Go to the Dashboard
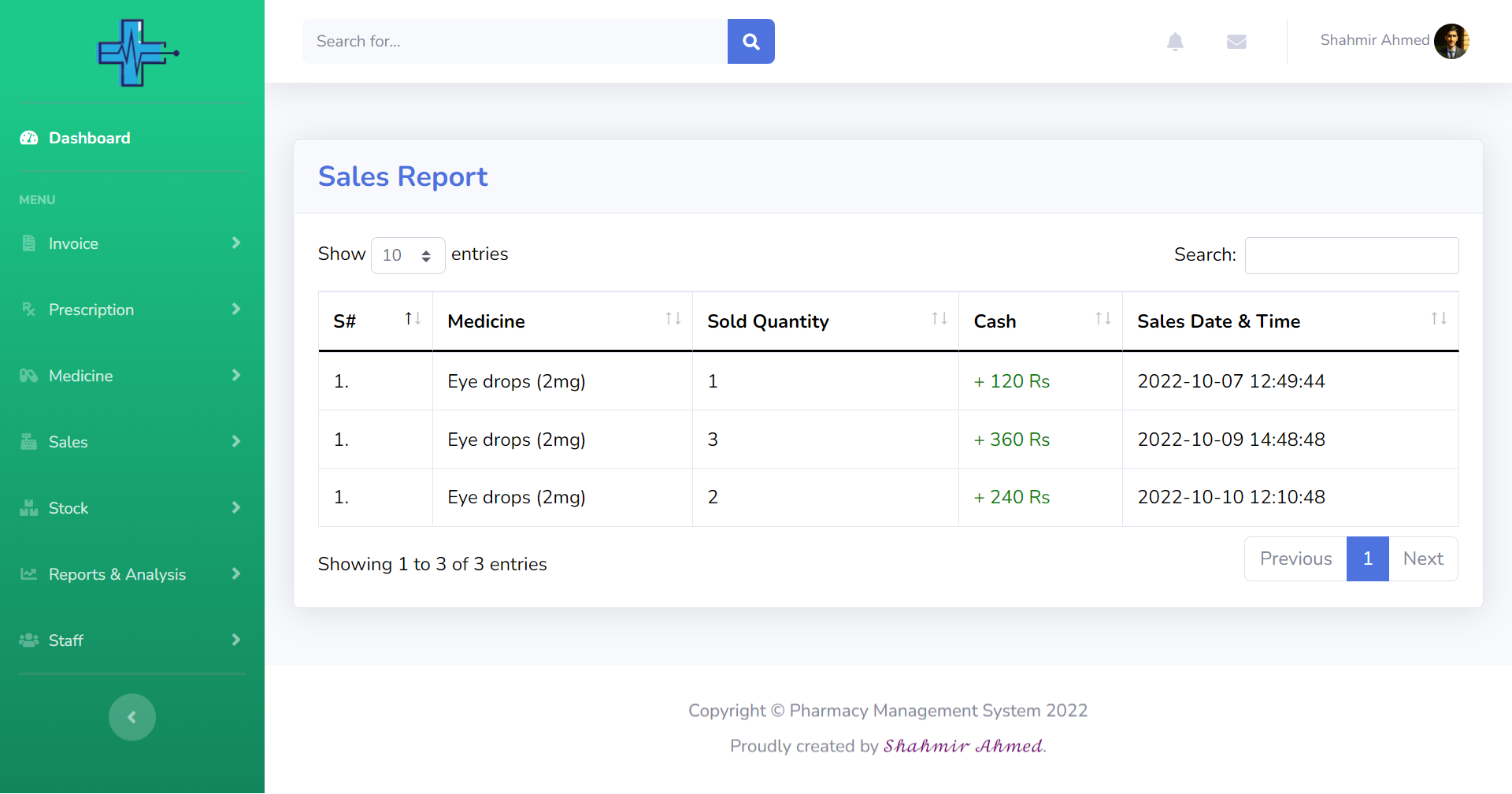Screen dimensions: 1512x794 click(x=89, y=138)
